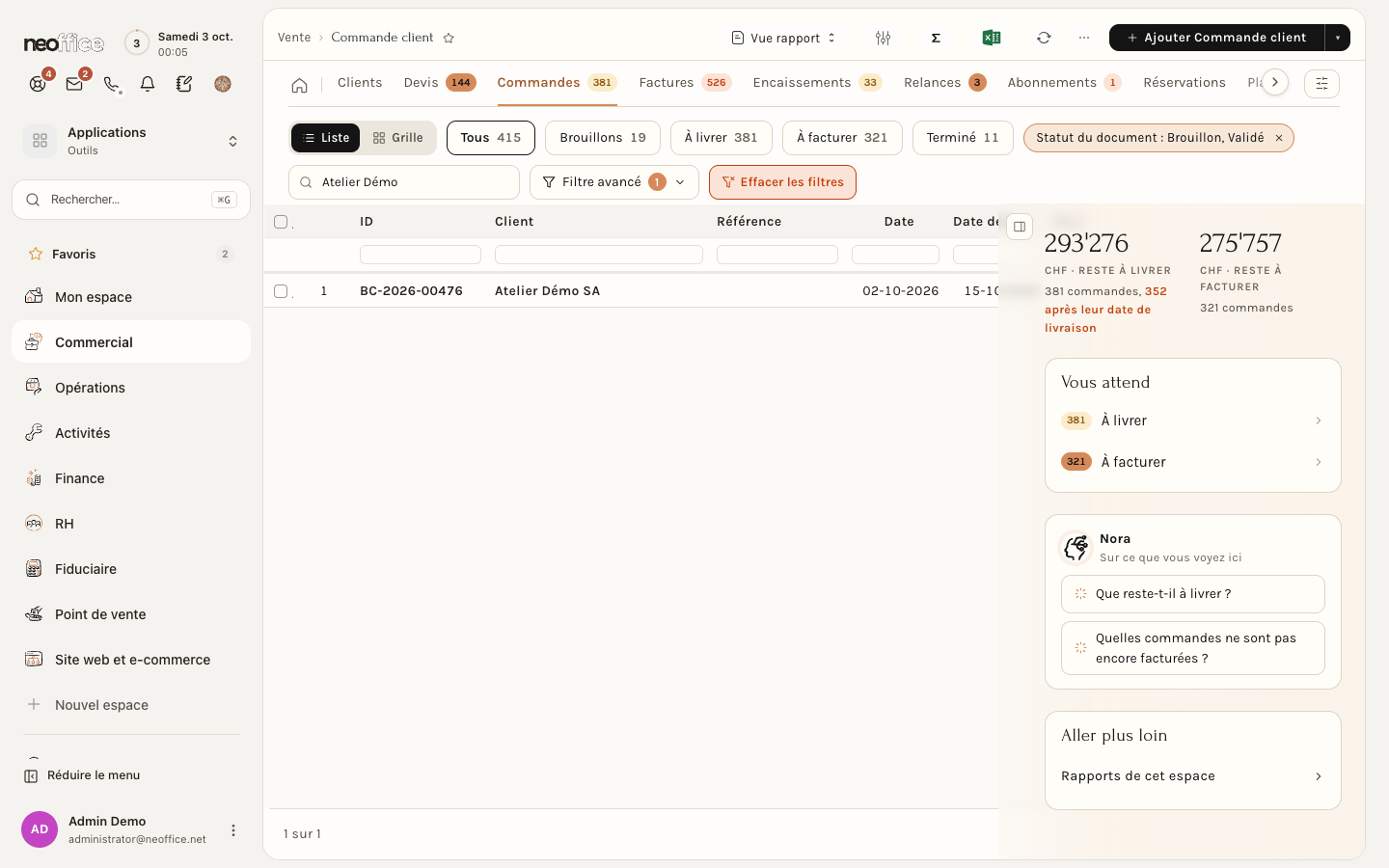The image size is (1389, 868).
Task: Open the support icon with badge 4
Action: coord(38,84)
